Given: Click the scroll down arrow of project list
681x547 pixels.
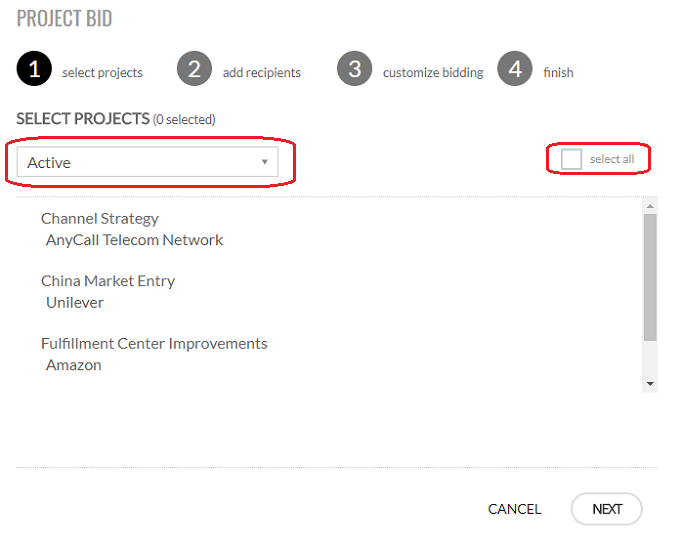Looking at the screenshot, I should point(650,383).
